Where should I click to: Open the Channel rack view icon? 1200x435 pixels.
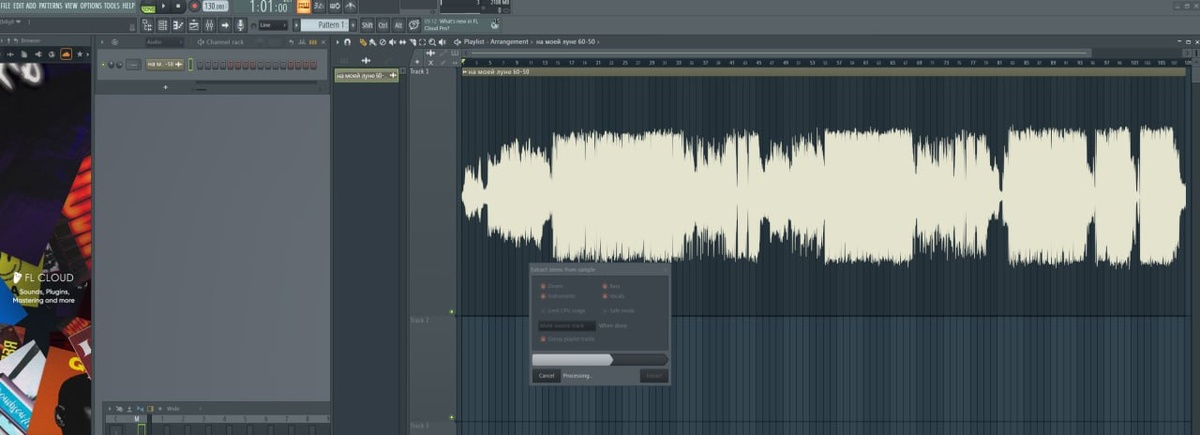[x=162, y=24]
